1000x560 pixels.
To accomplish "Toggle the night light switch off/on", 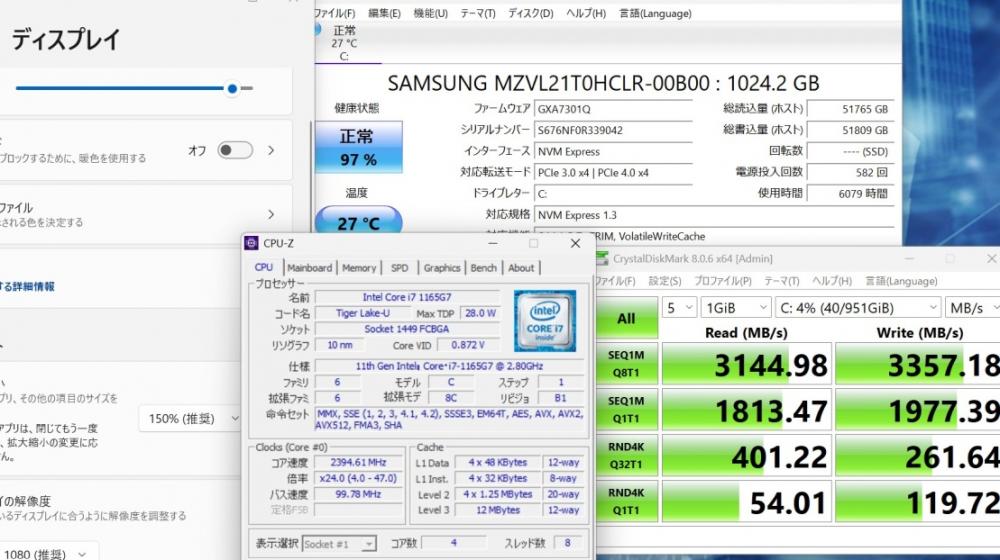I will click(235, 151).
